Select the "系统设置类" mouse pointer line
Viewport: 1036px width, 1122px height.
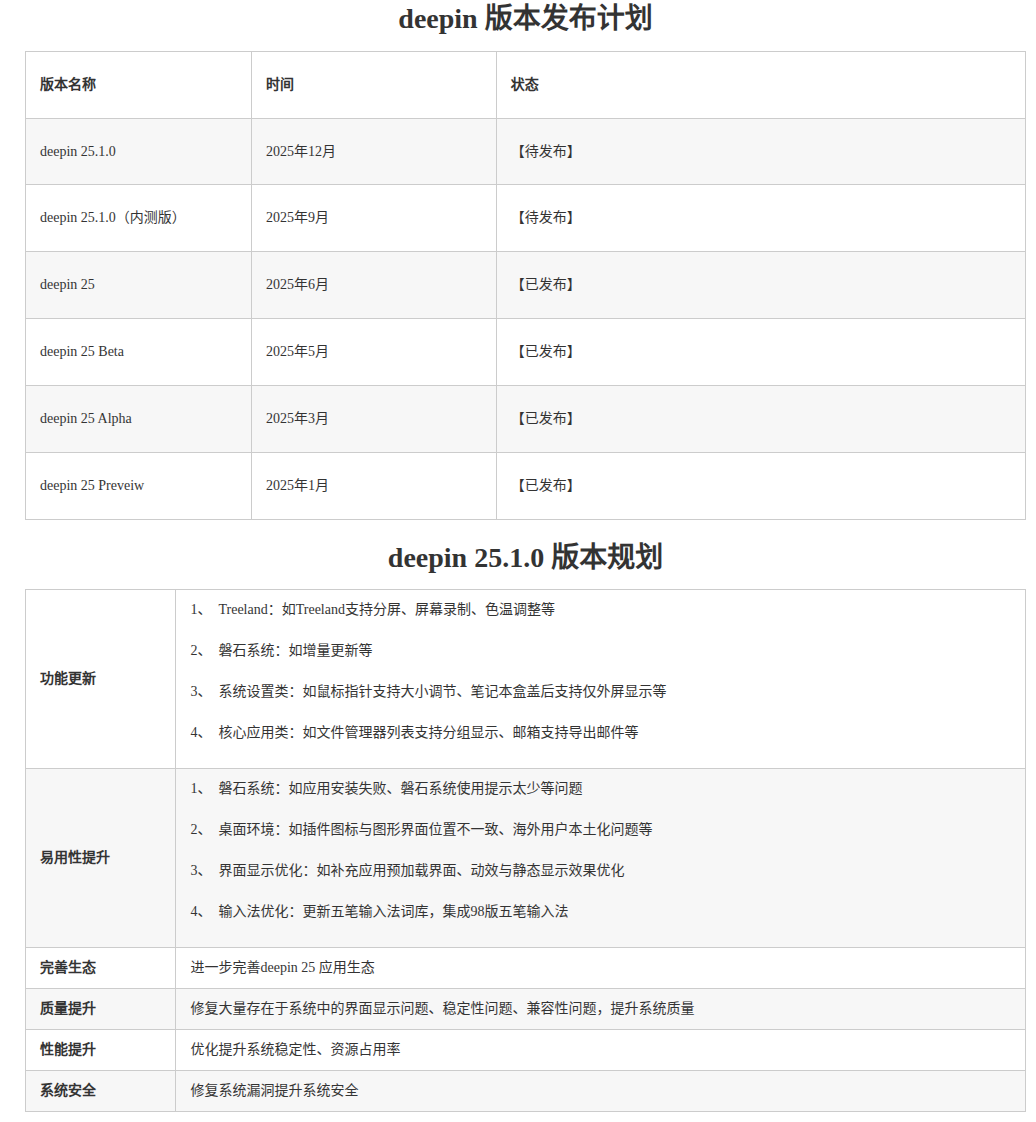429,692
